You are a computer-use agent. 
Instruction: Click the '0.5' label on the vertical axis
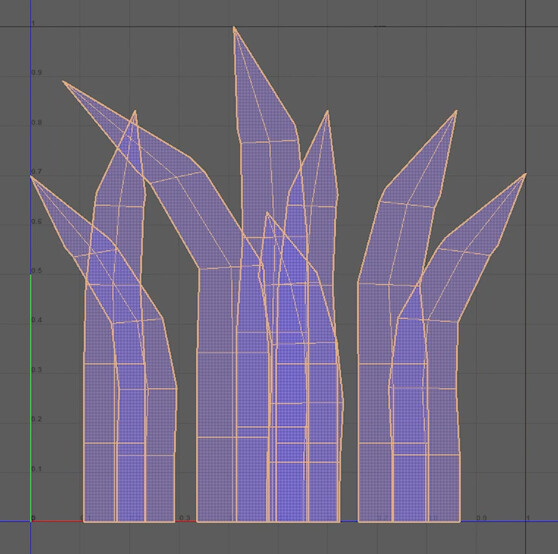pos(37,271)
